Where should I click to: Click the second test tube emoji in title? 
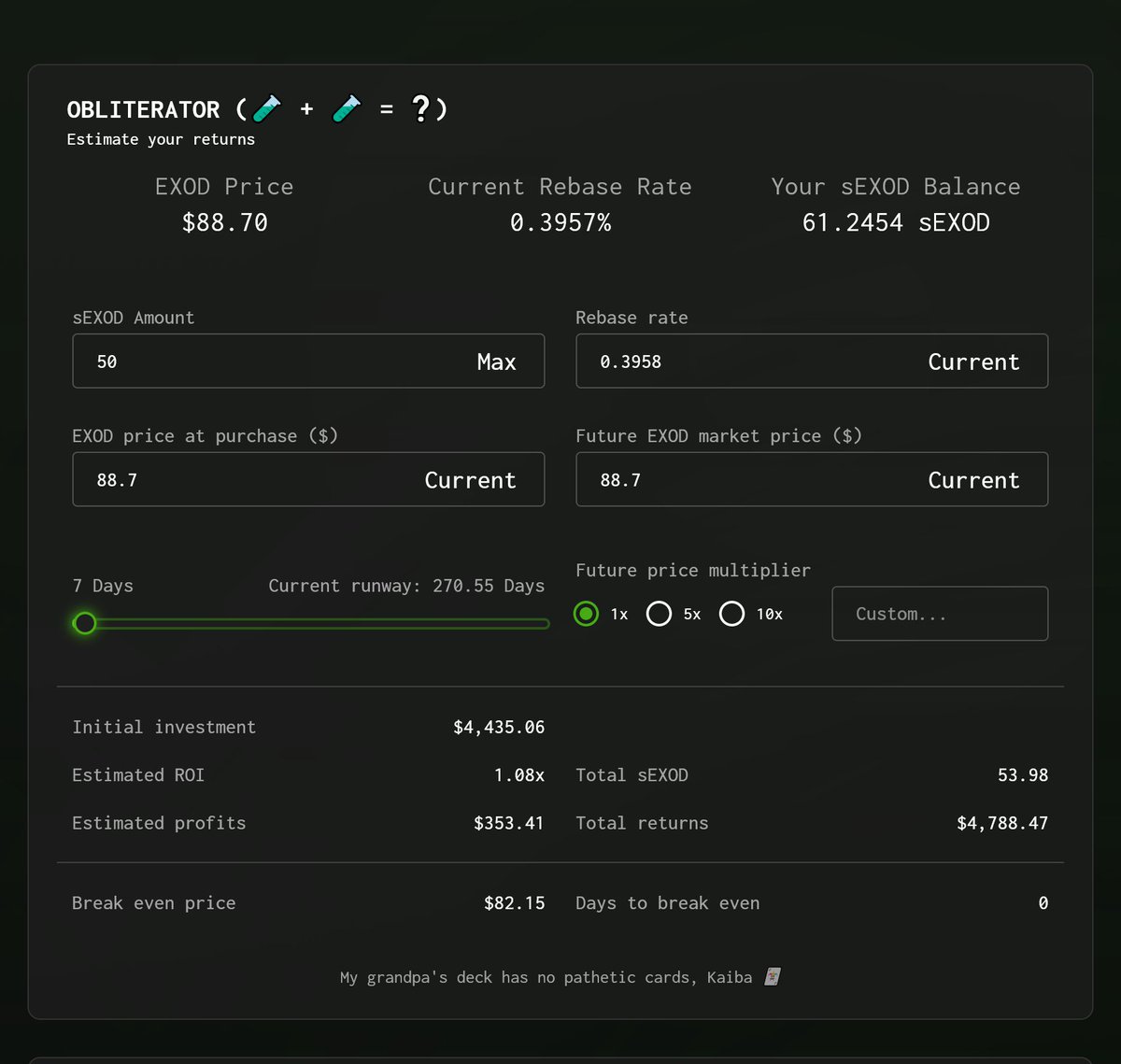pos(347,109)
